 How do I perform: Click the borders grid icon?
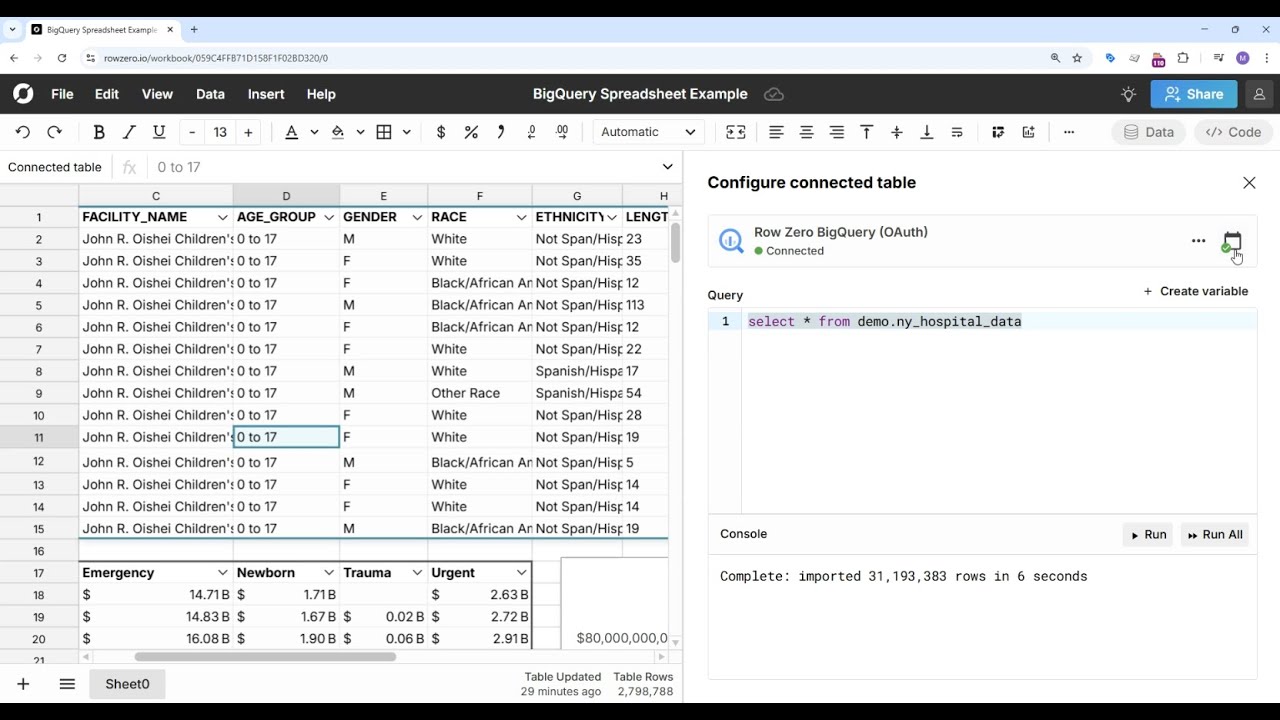(384, 132)
